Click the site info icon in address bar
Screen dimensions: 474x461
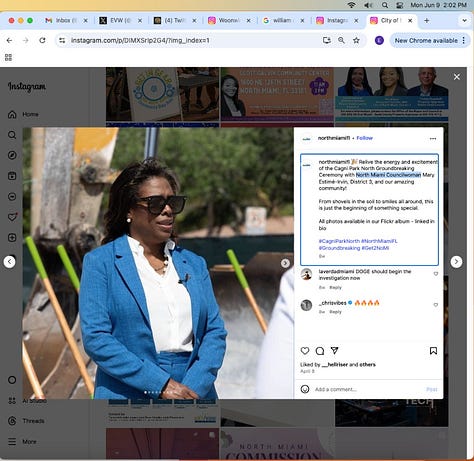62,40
